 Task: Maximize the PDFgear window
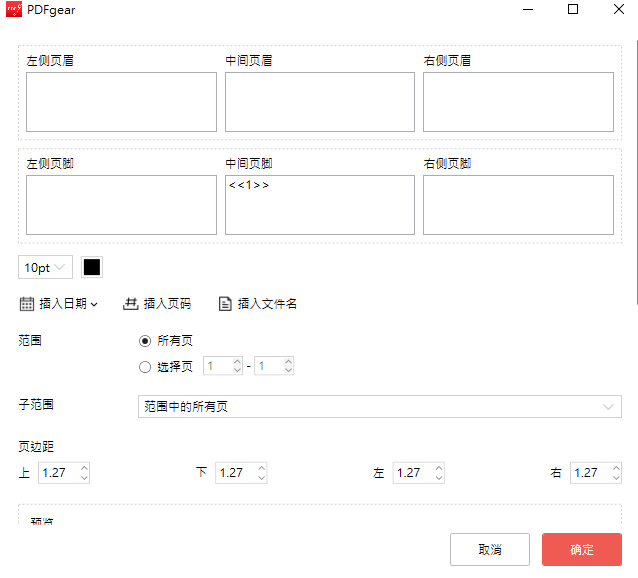tap(573, 9)
